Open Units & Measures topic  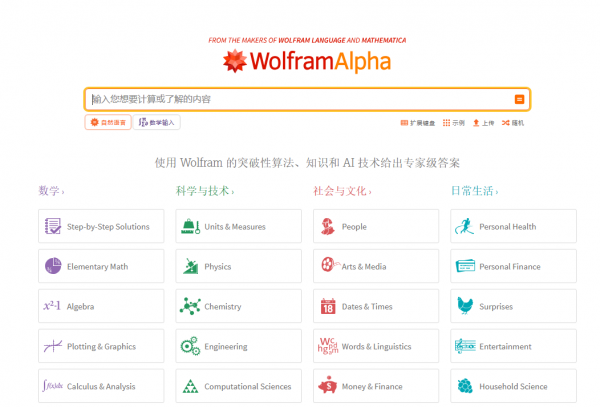[238, 226]
